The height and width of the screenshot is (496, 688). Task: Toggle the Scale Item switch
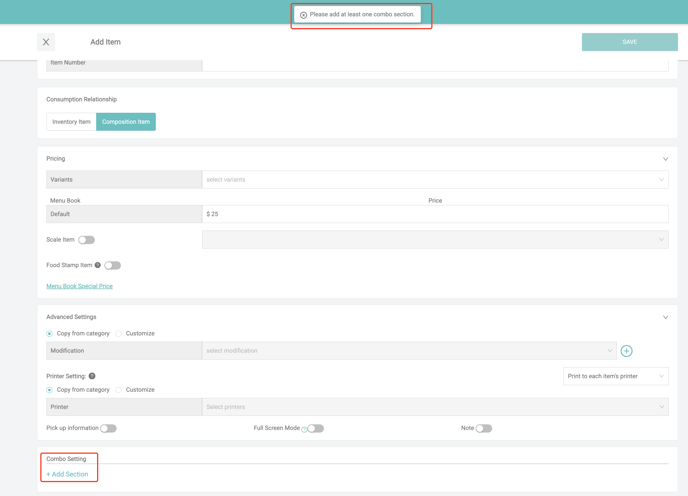pyautogui.click(x=86, y=240)
